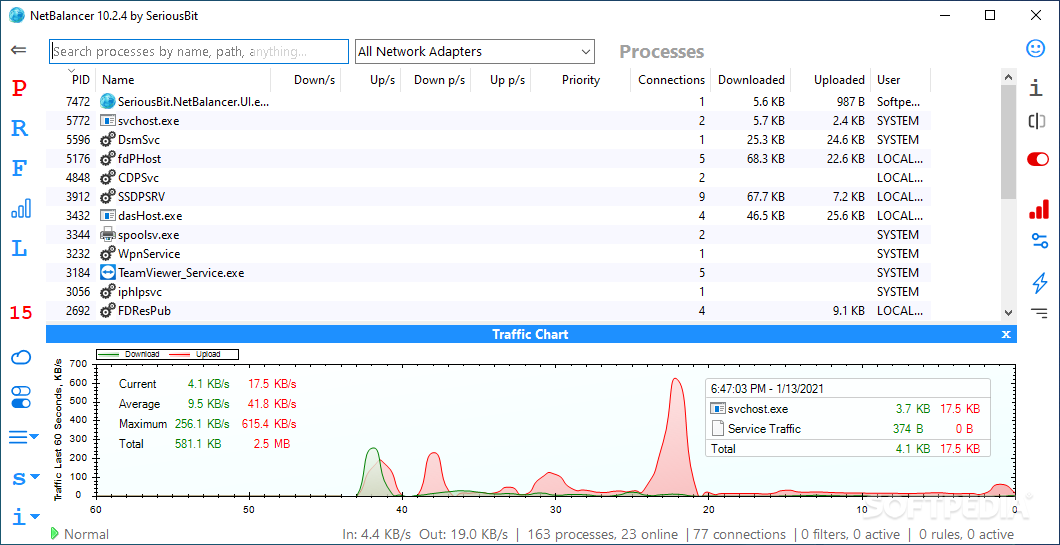Select the TeamViewer_Service.exe process row

pyautogui.click(x=488, y=272)
